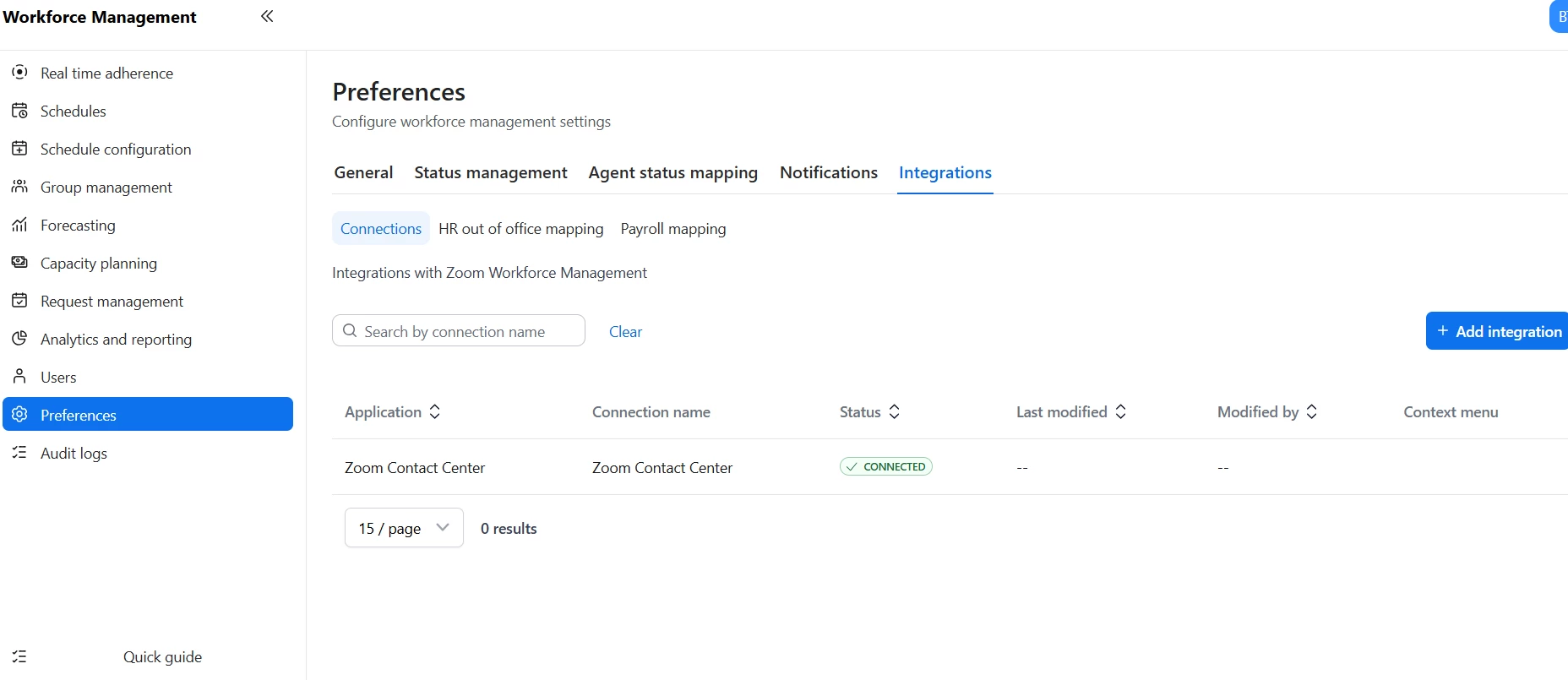Select the Connections sub-tab
The width and height of the screenshot is (1568, 680).
[381, 228]
